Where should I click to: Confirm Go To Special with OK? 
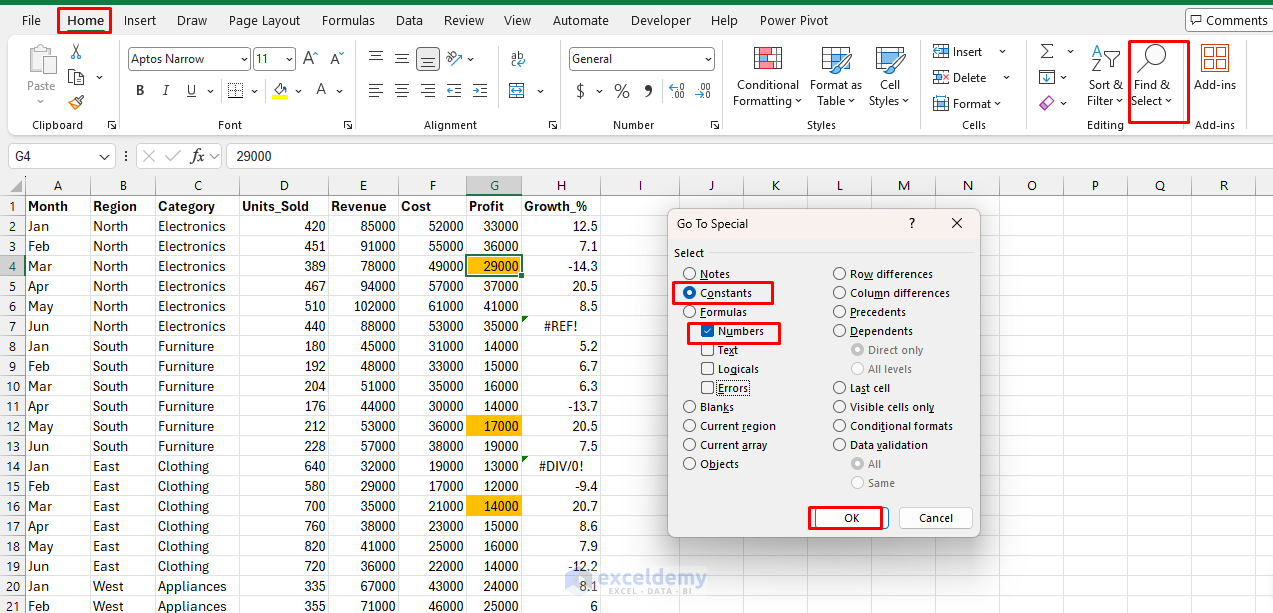(852, 518)
